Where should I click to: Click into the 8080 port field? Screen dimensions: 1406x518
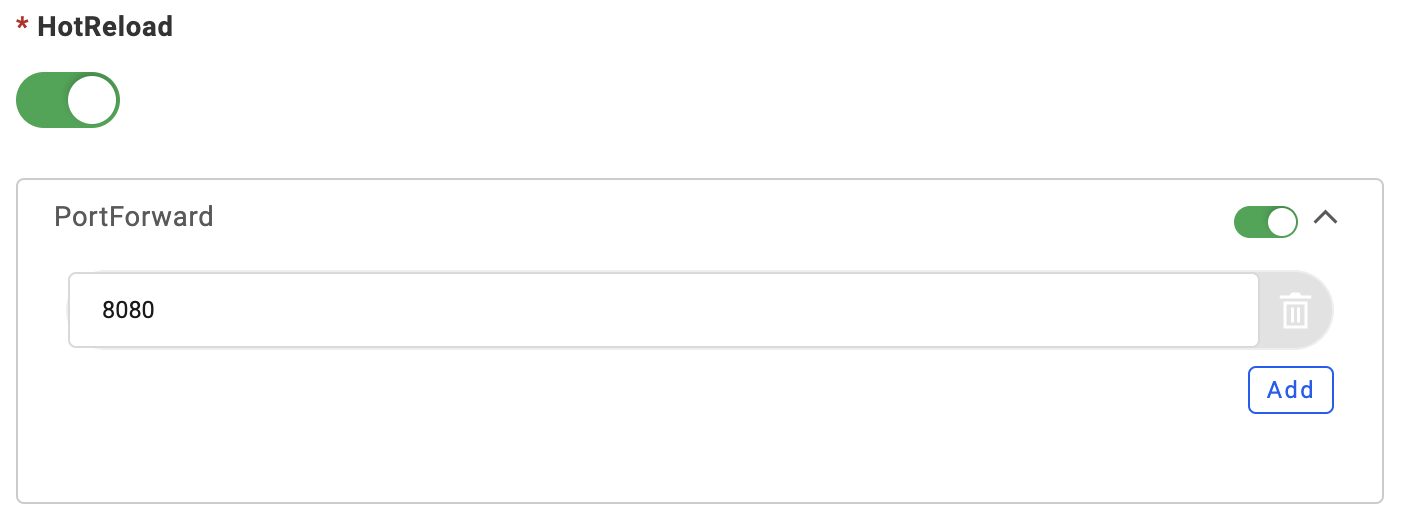[x=660, y=310]
